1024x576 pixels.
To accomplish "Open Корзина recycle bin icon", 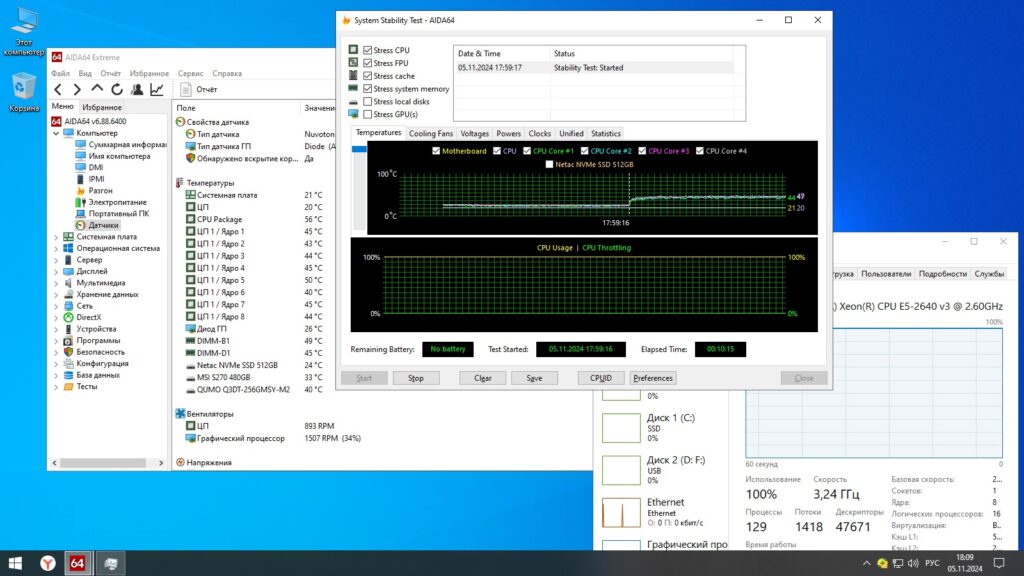I will [24, 91].
